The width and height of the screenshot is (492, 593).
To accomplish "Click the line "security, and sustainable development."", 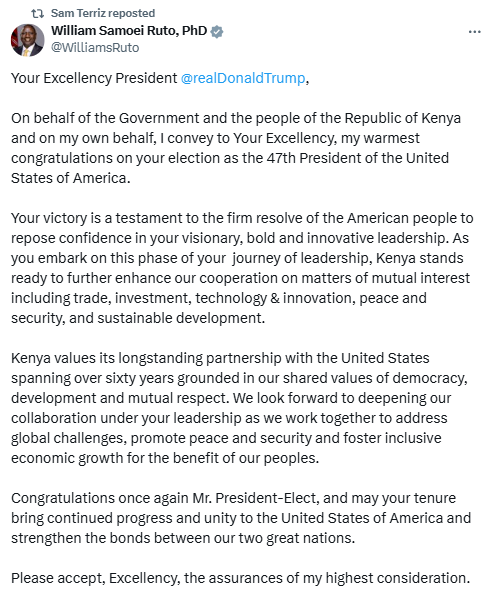I will 138,318.
